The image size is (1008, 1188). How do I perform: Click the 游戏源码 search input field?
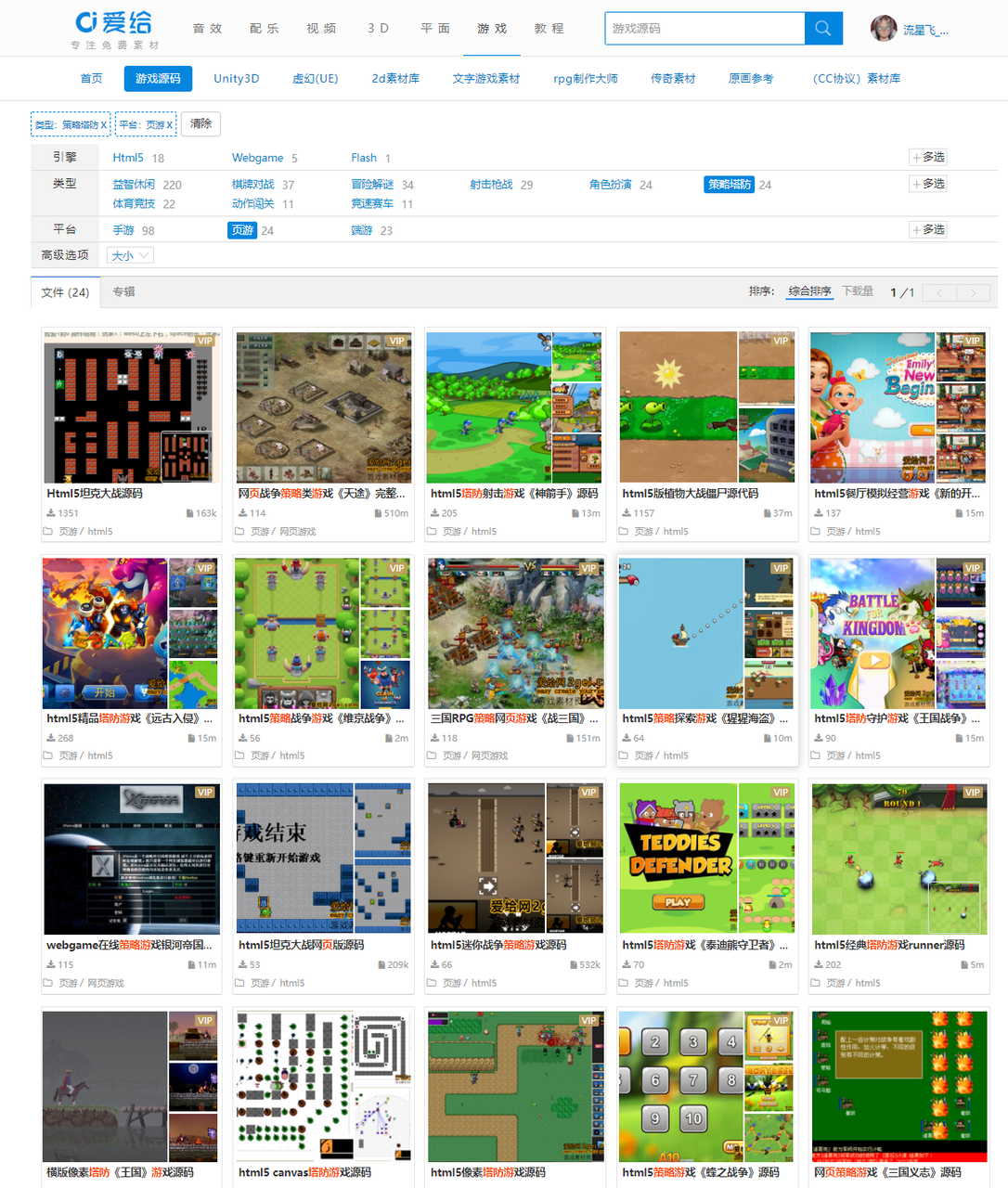[704, 28]
